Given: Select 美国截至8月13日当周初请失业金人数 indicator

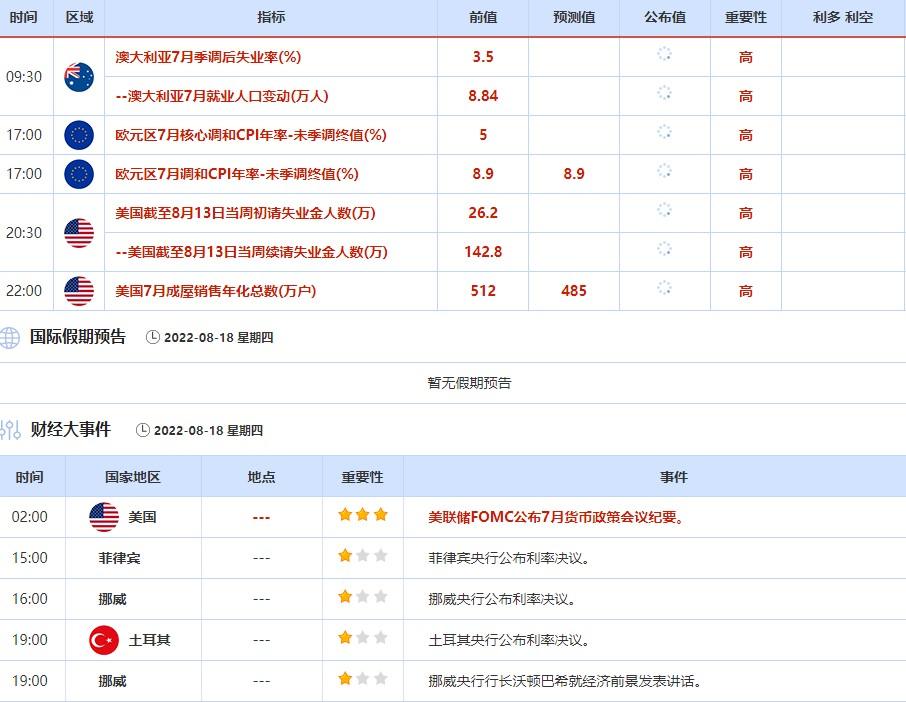Looking at the screenshot, I should click(x=245, y=213).
